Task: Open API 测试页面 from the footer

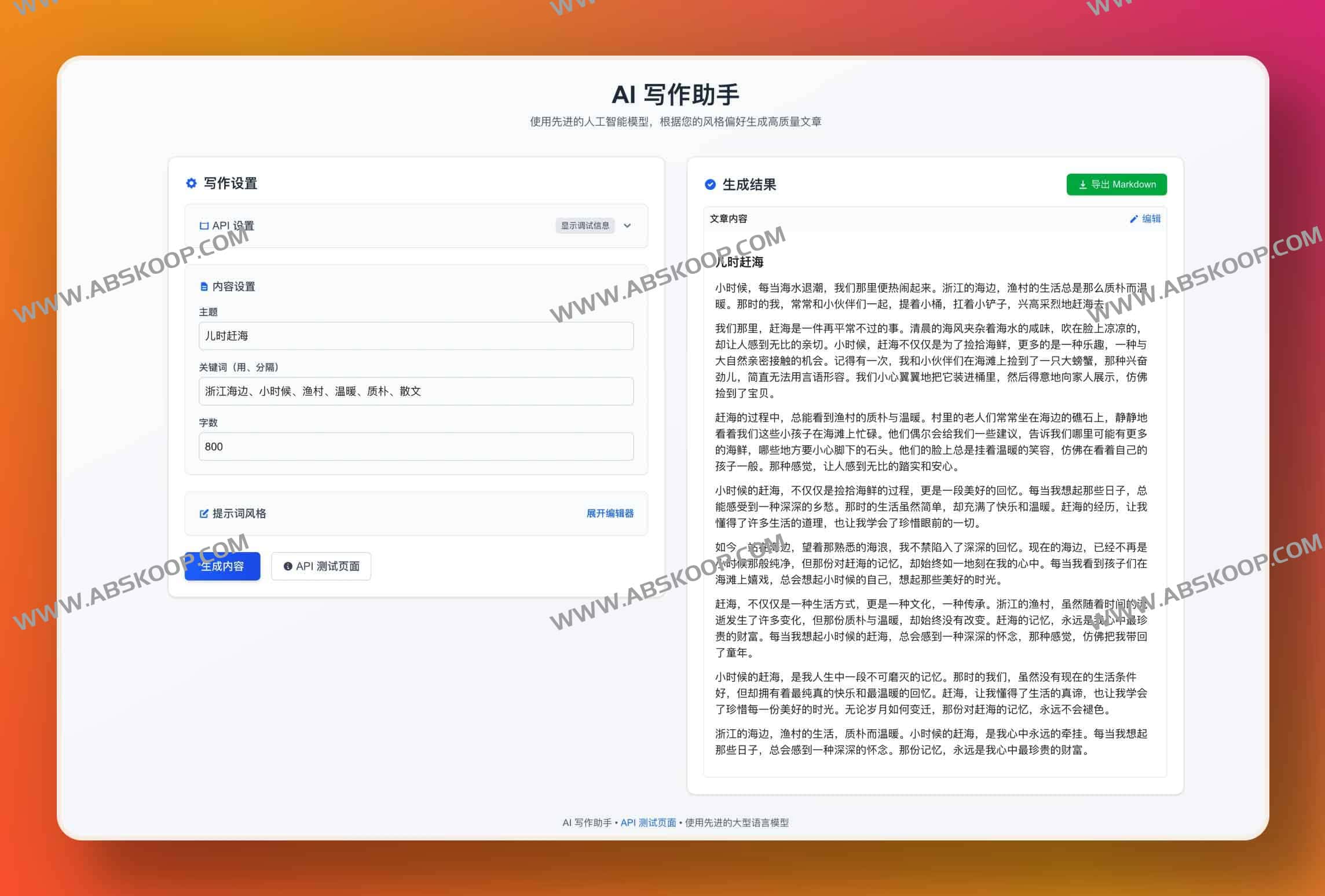Action: pyautogui.click(x=649, y=822)
